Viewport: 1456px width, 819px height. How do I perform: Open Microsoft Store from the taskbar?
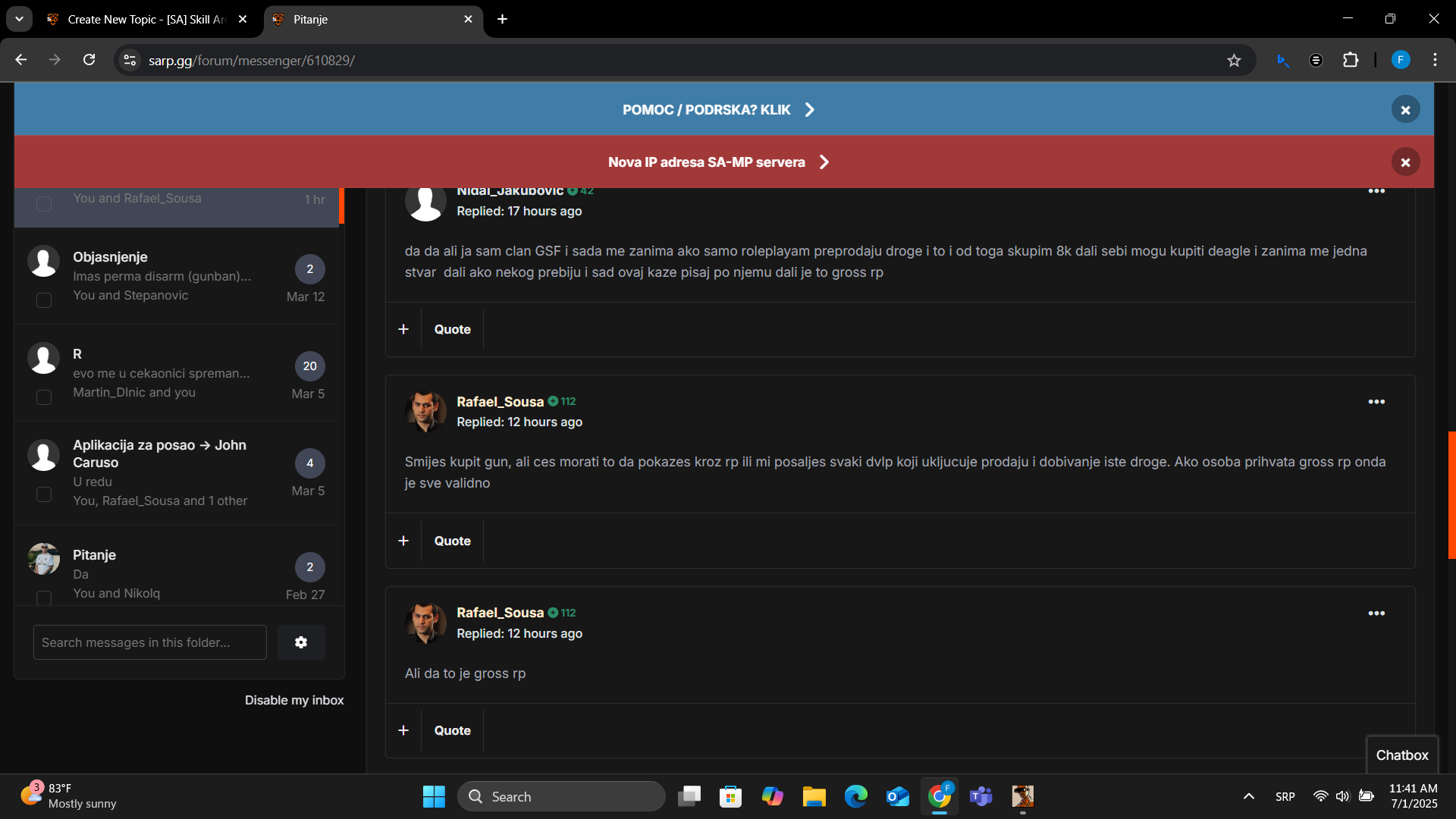pyautogui.click(x=730, y=796)
